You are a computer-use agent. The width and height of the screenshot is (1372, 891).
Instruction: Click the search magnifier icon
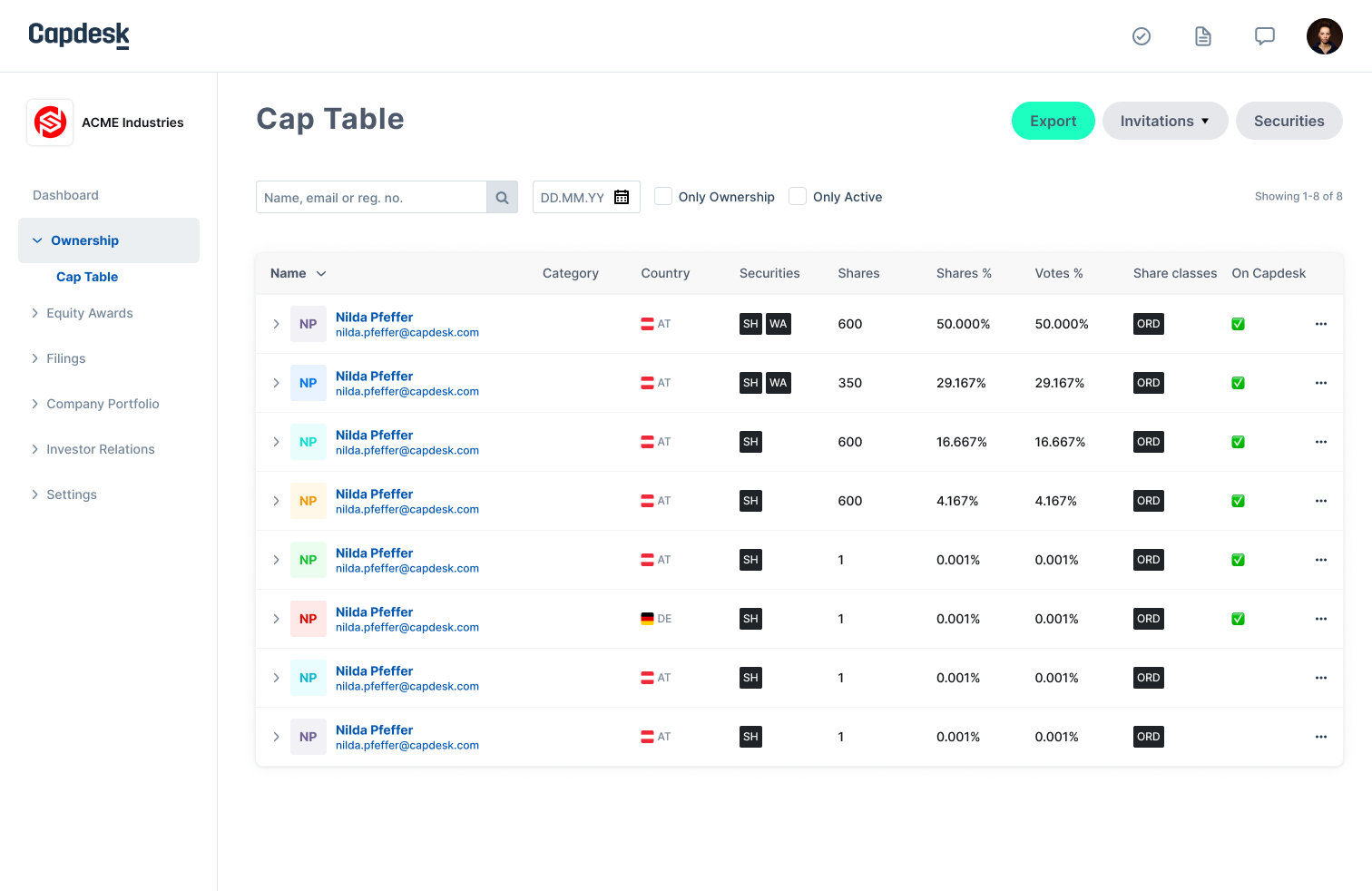(x=502, y=197)
